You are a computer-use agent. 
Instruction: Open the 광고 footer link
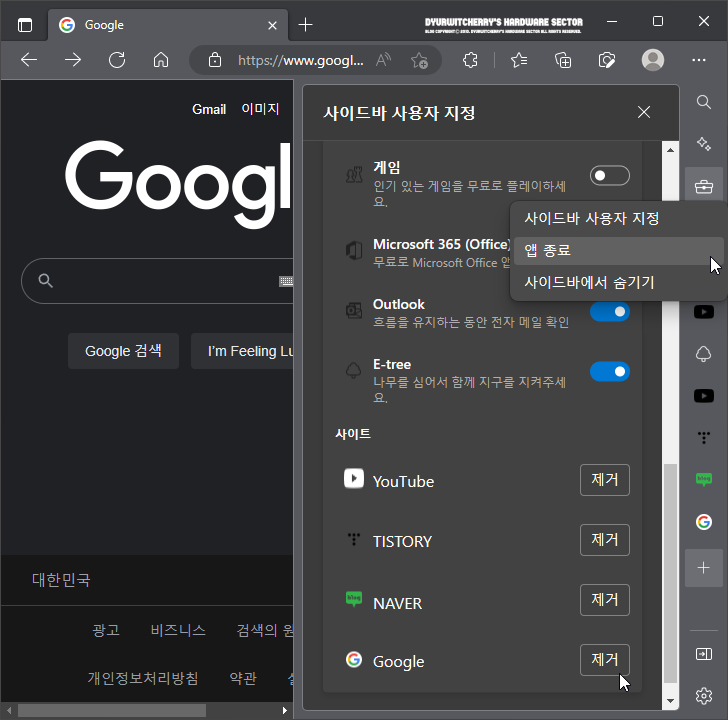(106, 630)
